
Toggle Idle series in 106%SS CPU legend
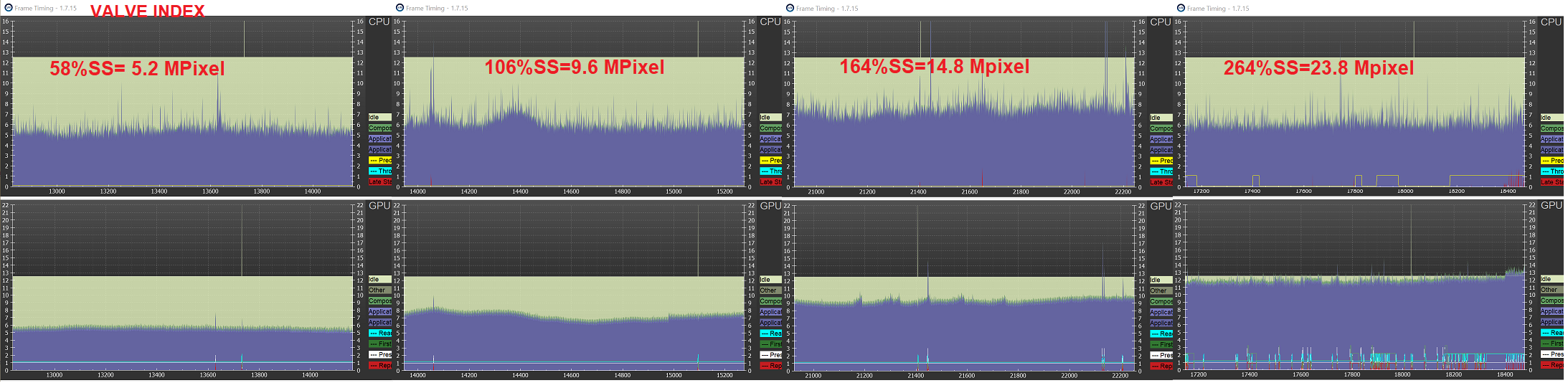pyautogui.click(x=771, y=117)
